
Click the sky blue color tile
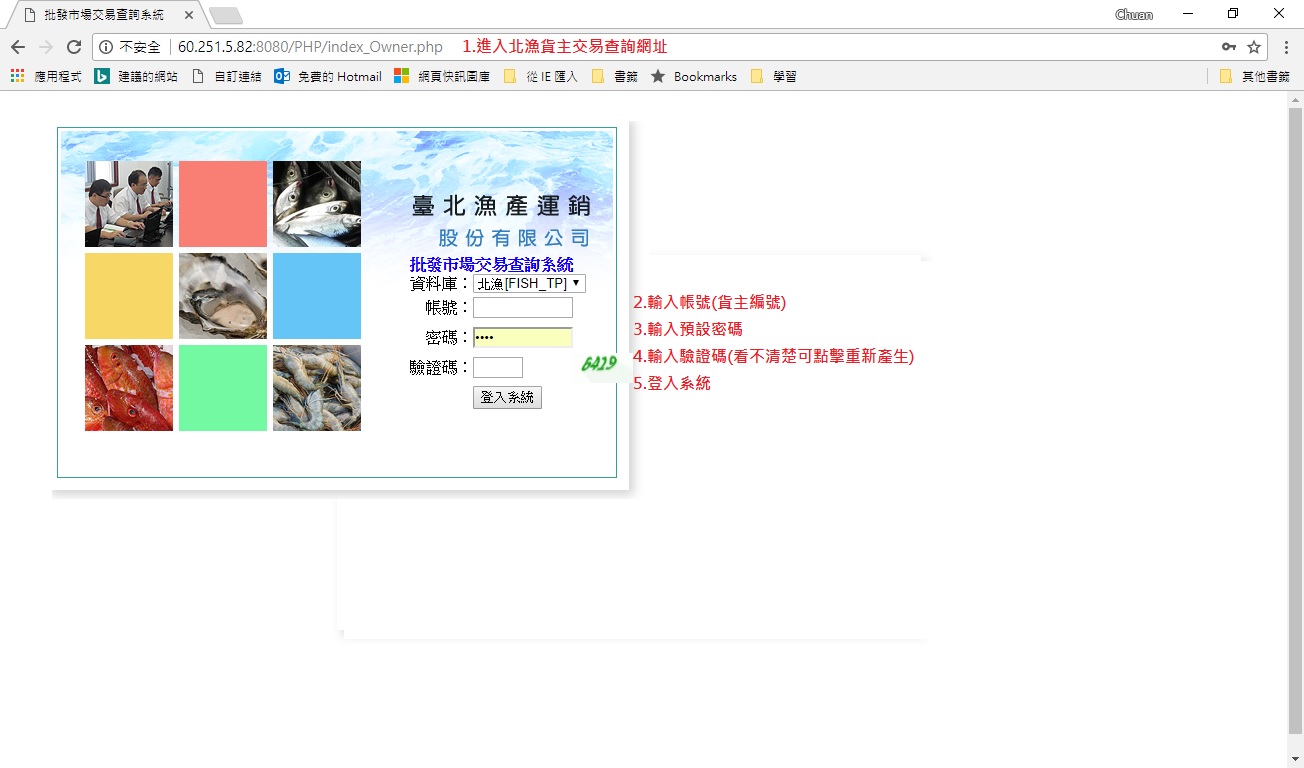tap(317, 296)
